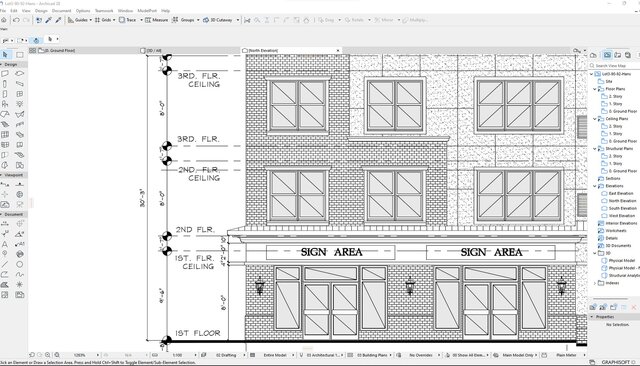Click the Redo icon in toolbar
Image resolution: width=640 pixels, height=366 pixels.
click(27, 20)
